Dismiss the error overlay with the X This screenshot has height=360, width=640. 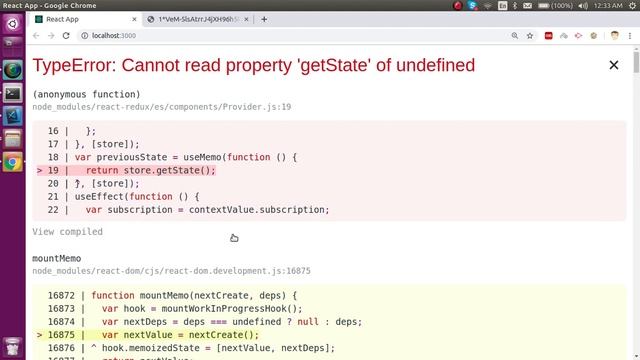tap(613, 65)
